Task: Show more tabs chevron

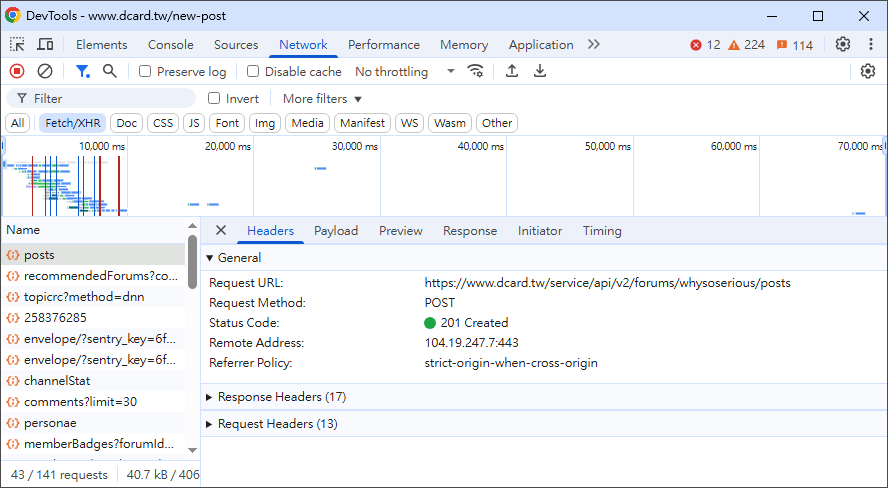Action: (x=594, y=44)
